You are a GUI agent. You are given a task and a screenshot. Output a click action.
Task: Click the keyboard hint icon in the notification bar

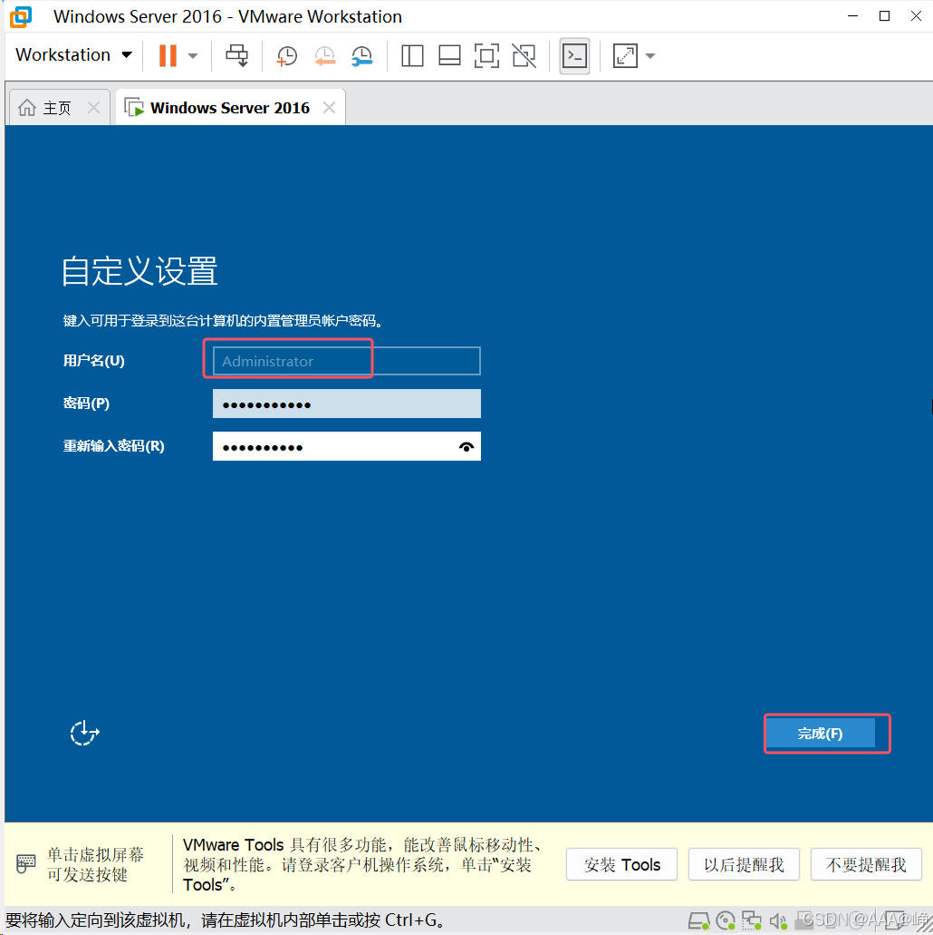[x=26, y=863]
